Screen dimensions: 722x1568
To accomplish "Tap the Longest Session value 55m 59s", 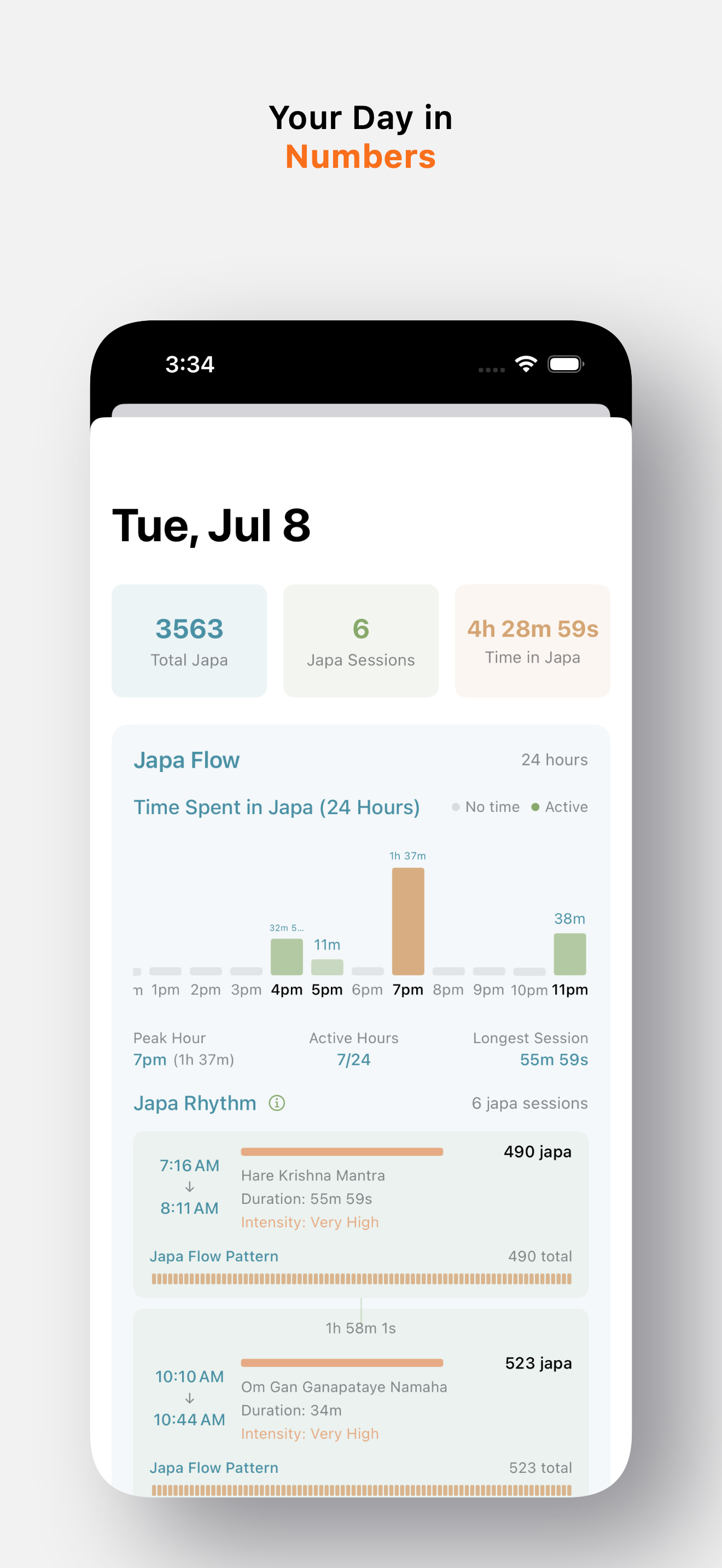I will (x=554, y=1060).
